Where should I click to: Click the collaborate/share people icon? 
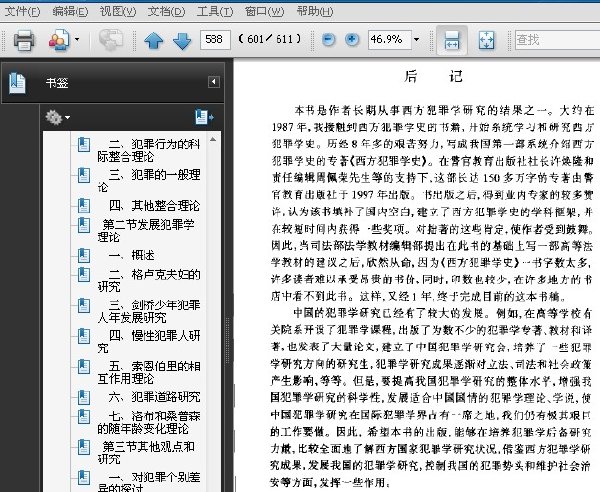tap(59, 40)
